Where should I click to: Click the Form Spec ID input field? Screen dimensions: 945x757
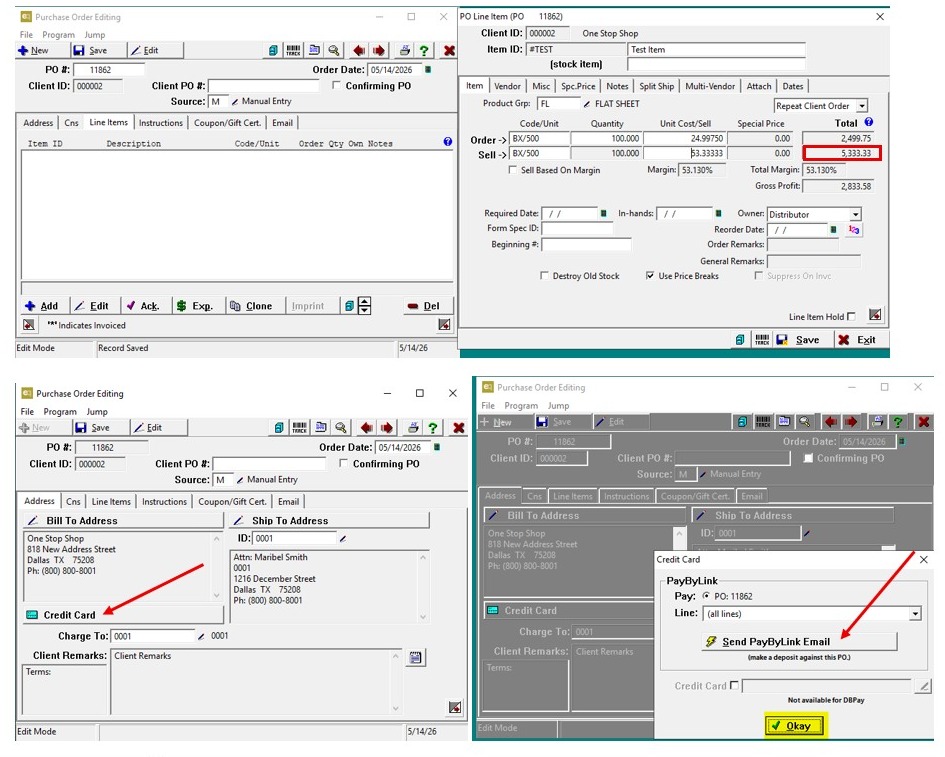click(x=577, y=228)
